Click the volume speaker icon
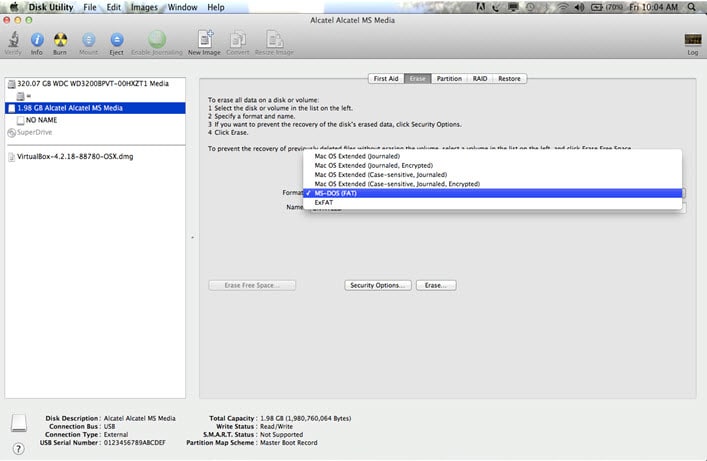Viewport: 707px width, 461px height. point(579,7)
